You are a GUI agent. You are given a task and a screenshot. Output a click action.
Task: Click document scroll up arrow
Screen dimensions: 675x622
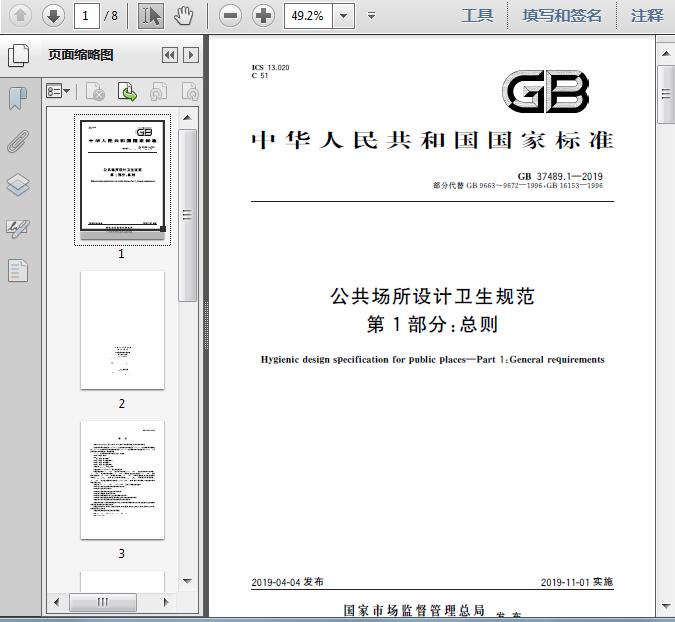click(666, 54)
